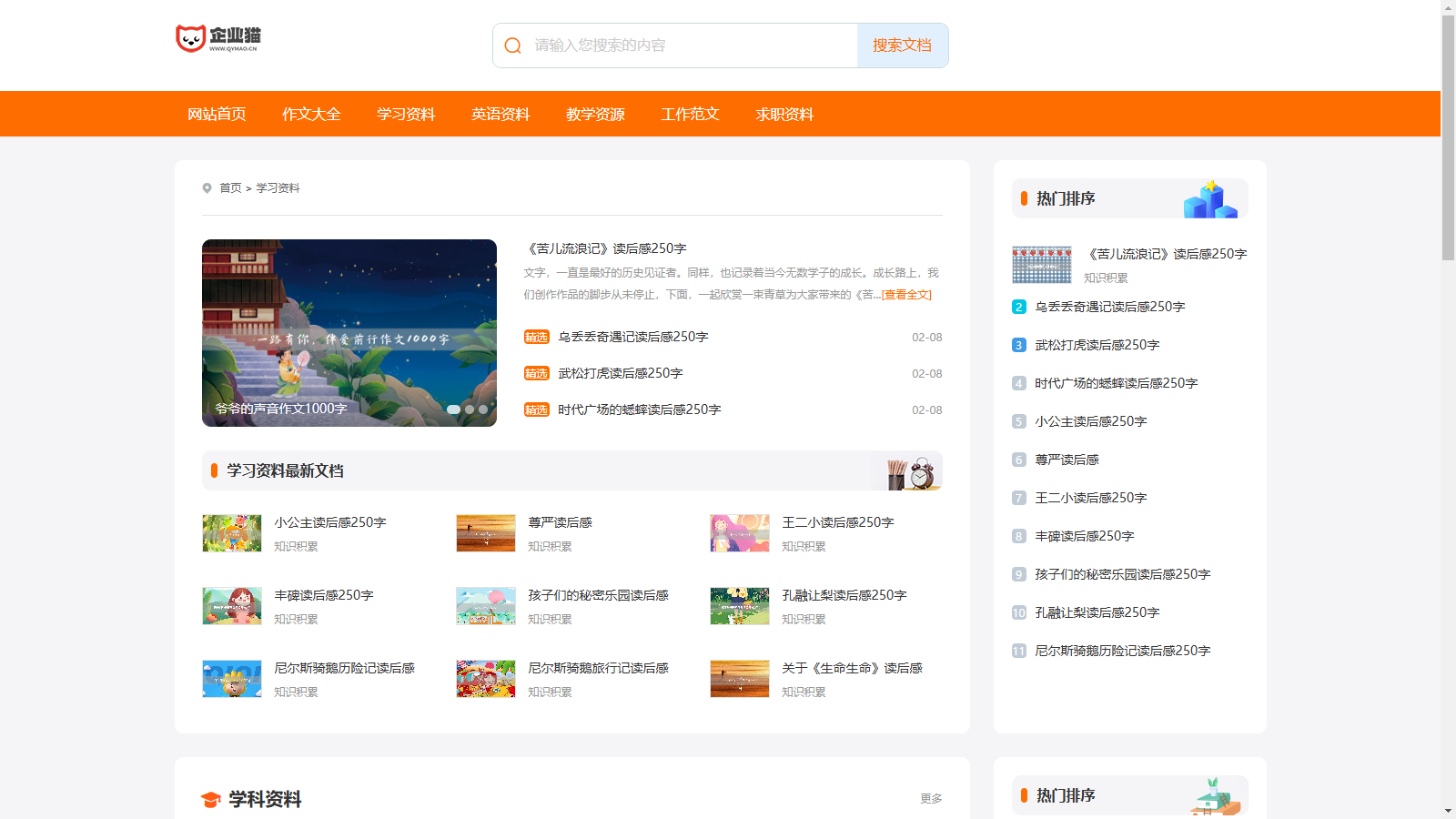Click the search magnifier icon
Screen dimensions: 1456x819
(x=513, y=45)
